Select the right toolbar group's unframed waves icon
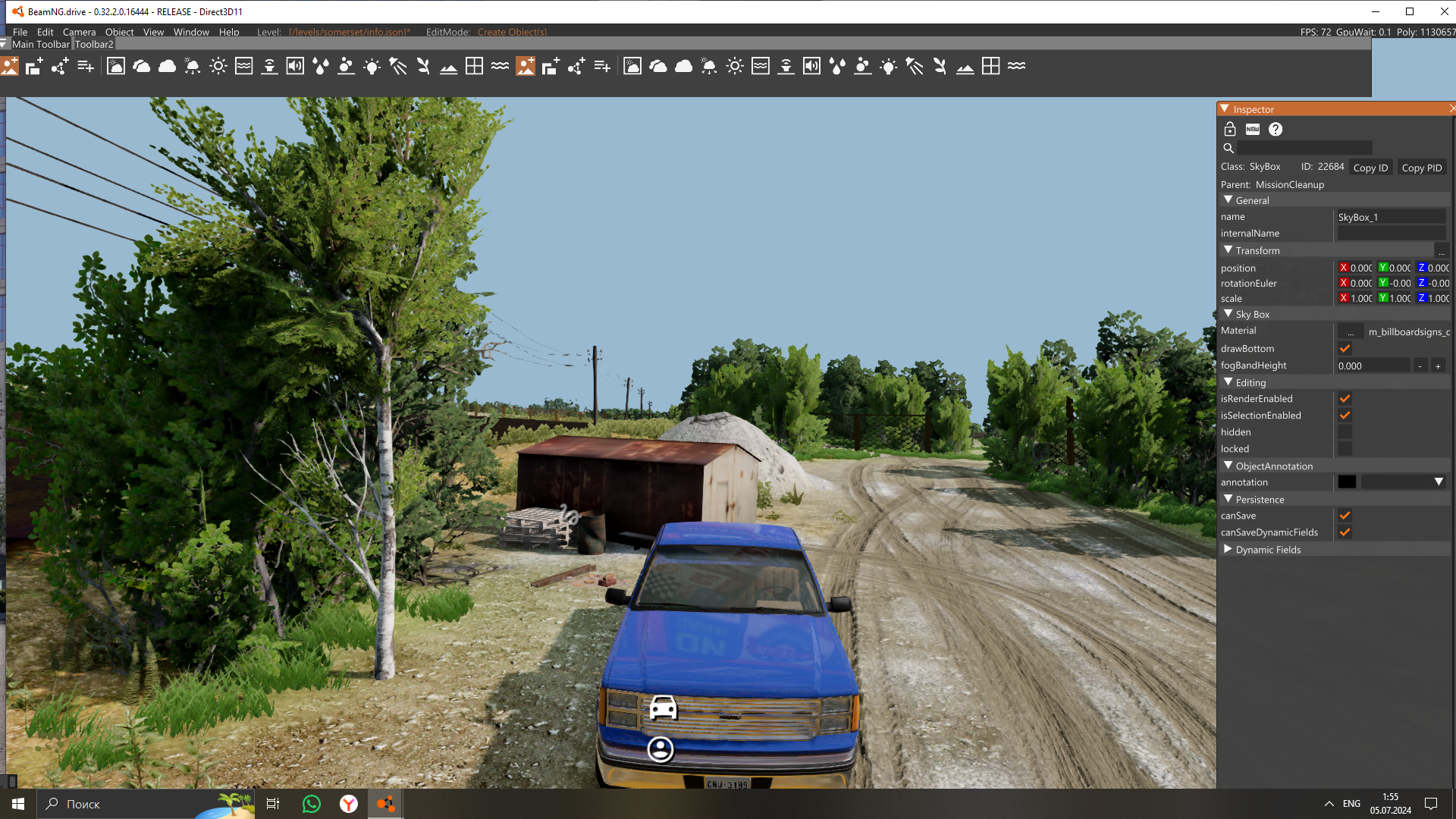 coord(1017,67)
